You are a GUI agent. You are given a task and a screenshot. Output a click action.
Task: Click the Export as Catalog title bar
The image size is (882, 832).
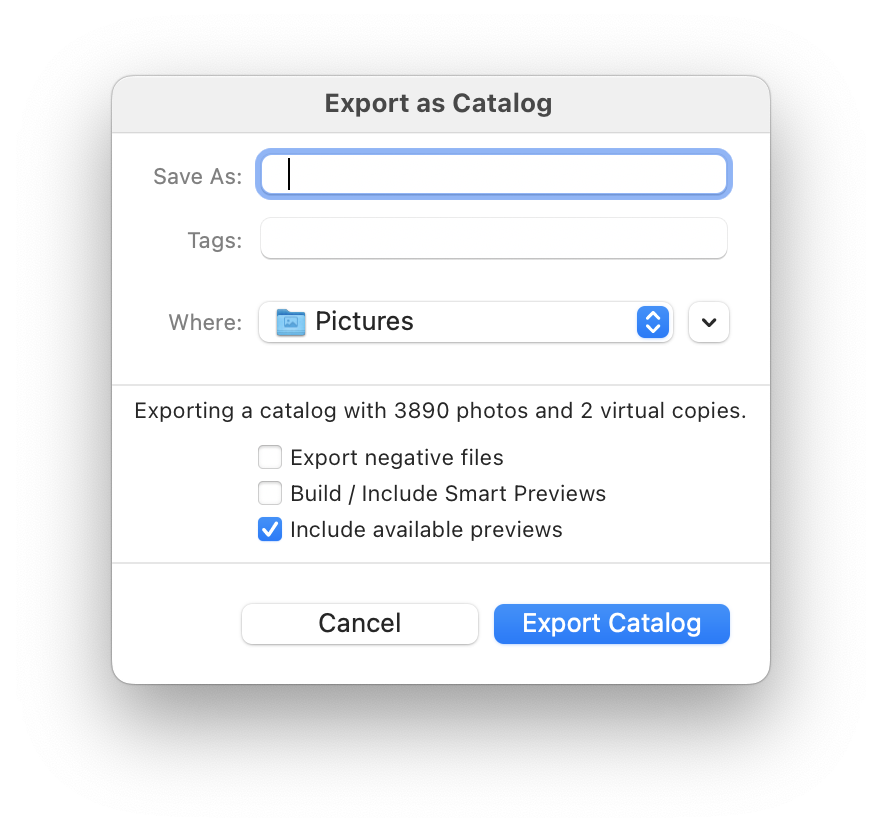[x=441, y=104]
